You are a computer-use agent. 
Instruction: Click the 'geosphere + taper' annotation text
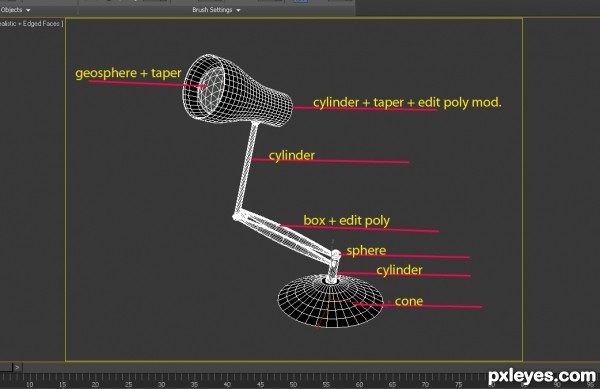coord(128,73)
